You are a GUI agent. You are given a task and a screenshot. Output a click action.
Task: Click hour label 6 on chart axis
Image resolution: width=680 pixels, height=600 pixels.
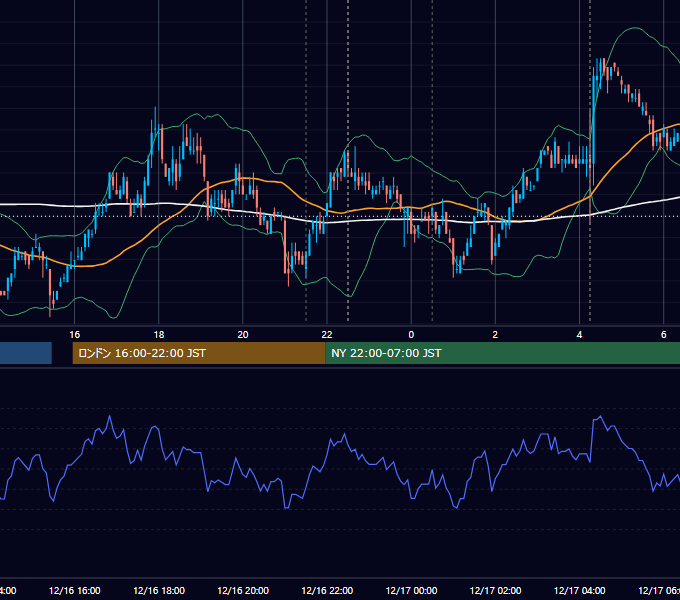[x=664, y=335]
